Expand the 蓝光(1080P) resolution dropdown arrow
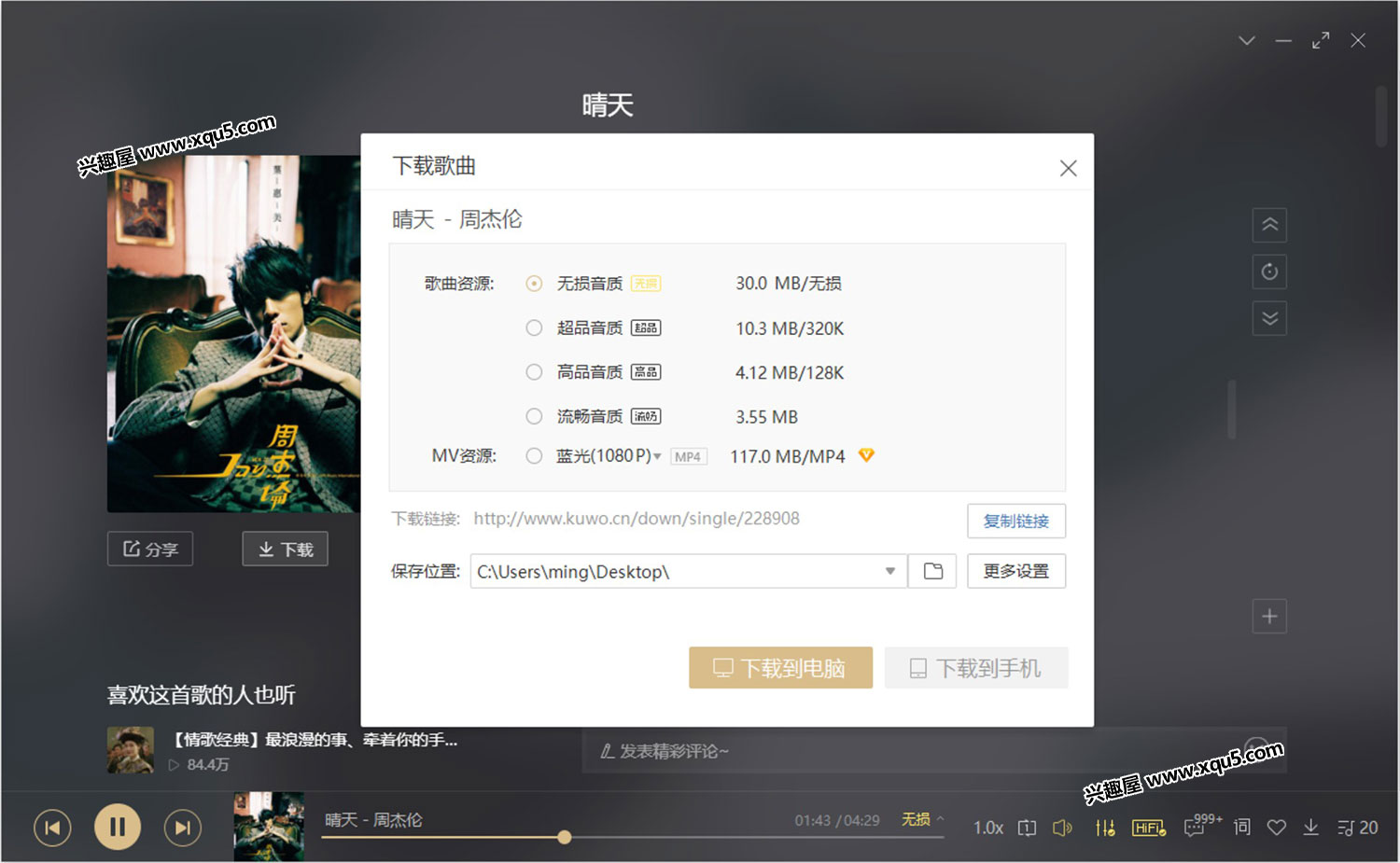1400x863 pixels. pyautogui.click(x=657, y=456)
